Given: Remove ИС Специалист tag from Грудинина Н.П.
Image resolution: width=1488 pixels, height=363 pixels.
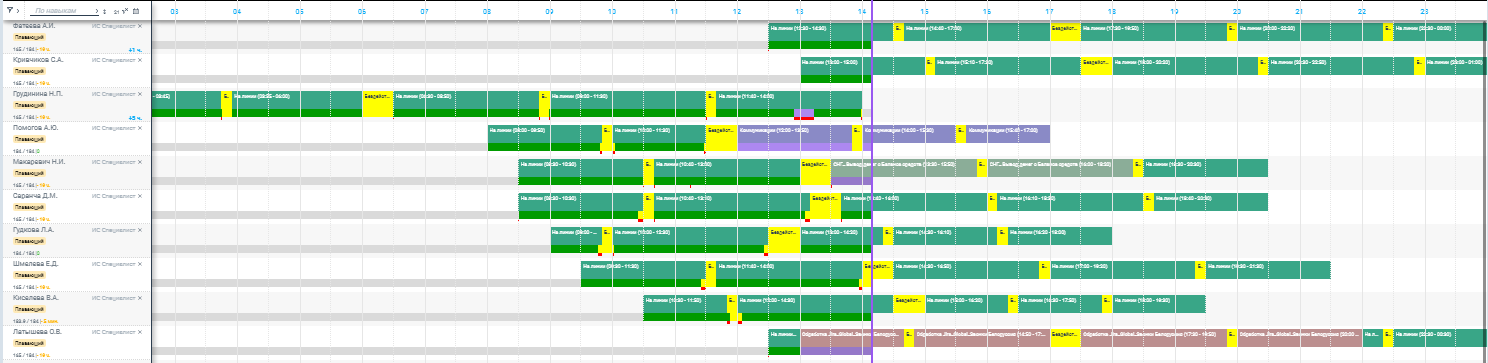Looking at the screenshot, I should (x=140, y=94).
